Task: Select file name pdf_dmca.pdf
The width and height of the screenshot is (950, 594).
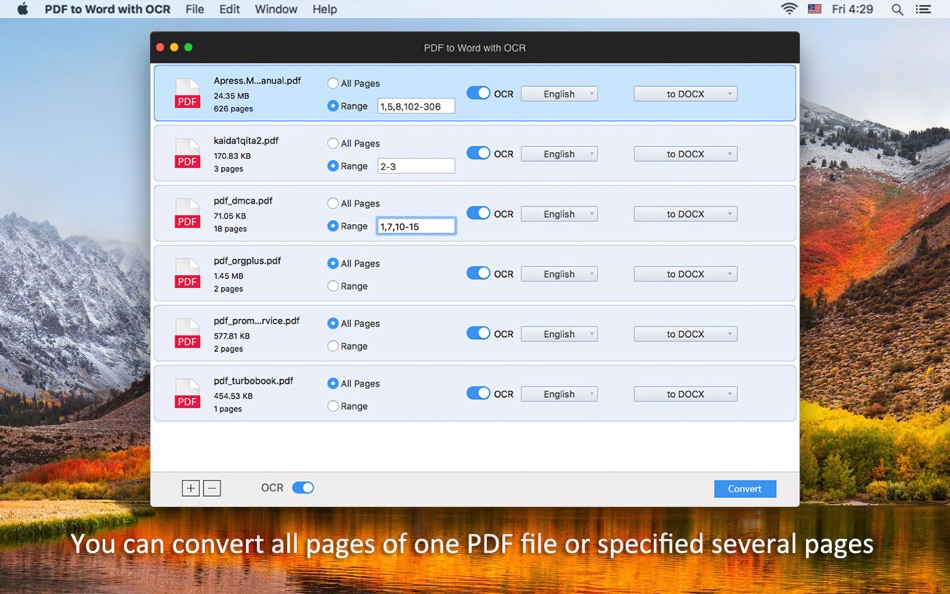Action: [x=243, y=201]
